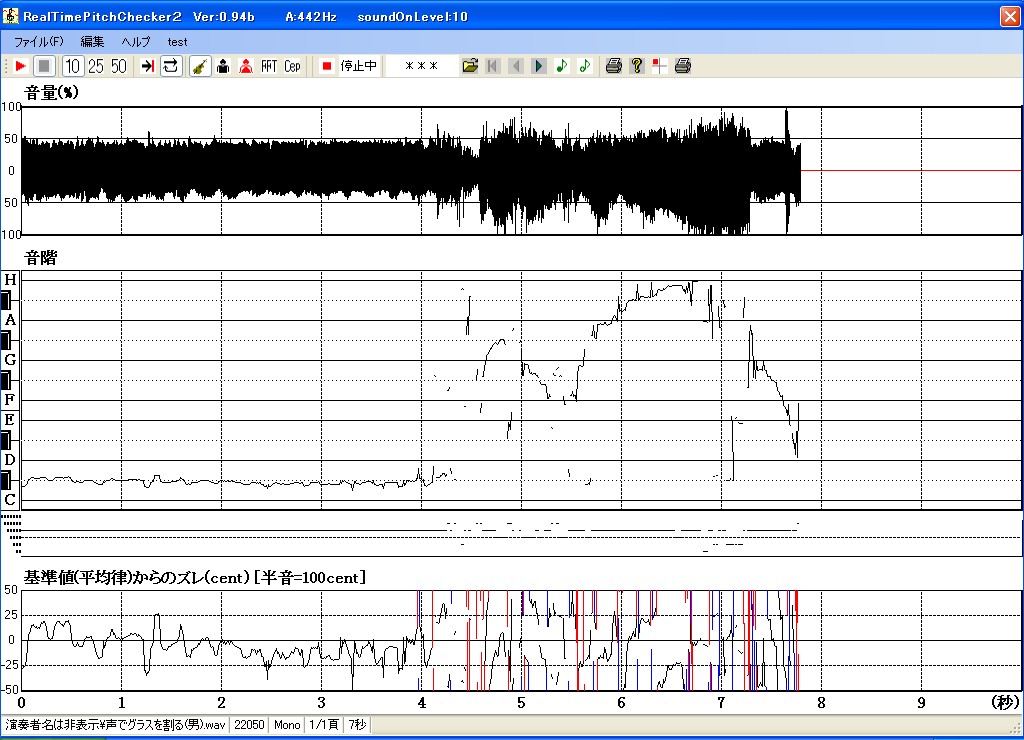Click the first printer icon
This screenshot has width=1024, height=740.
[614, 66]
